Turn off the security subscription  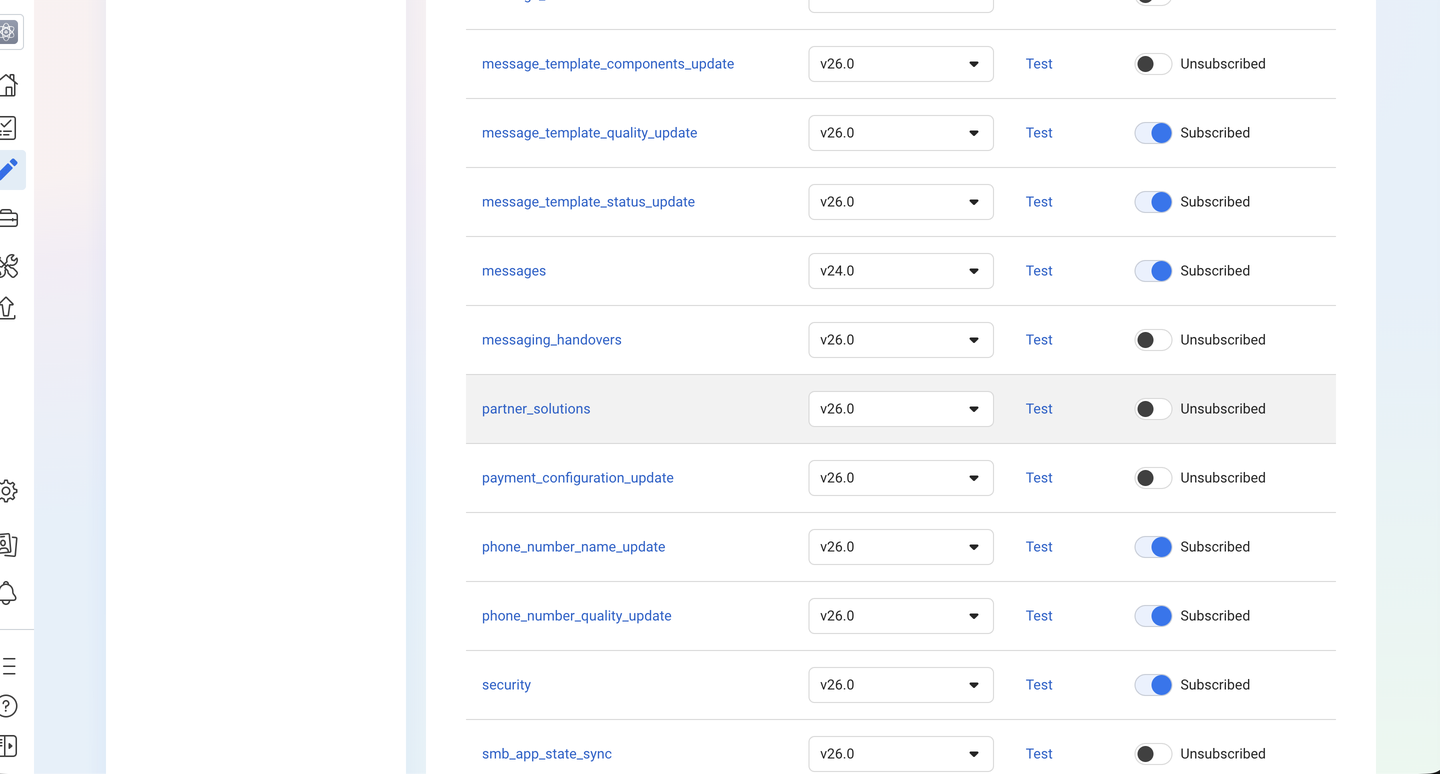pyautogui.click(x=1153, y=685)
